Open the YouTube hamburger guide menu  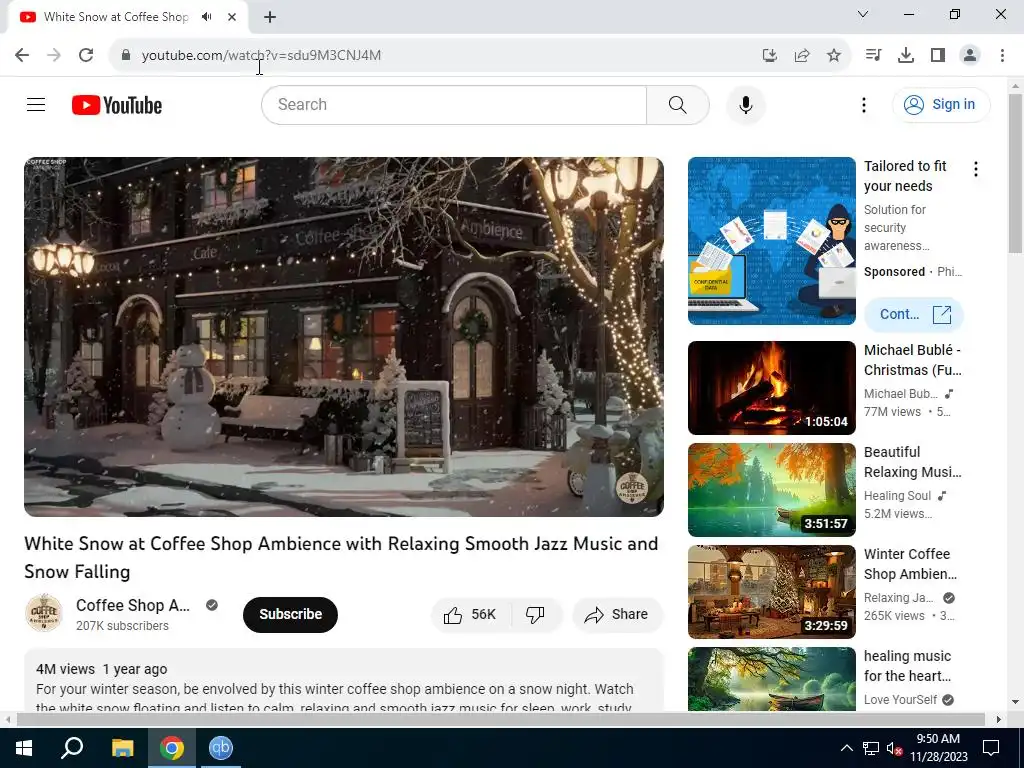(36, 104)
